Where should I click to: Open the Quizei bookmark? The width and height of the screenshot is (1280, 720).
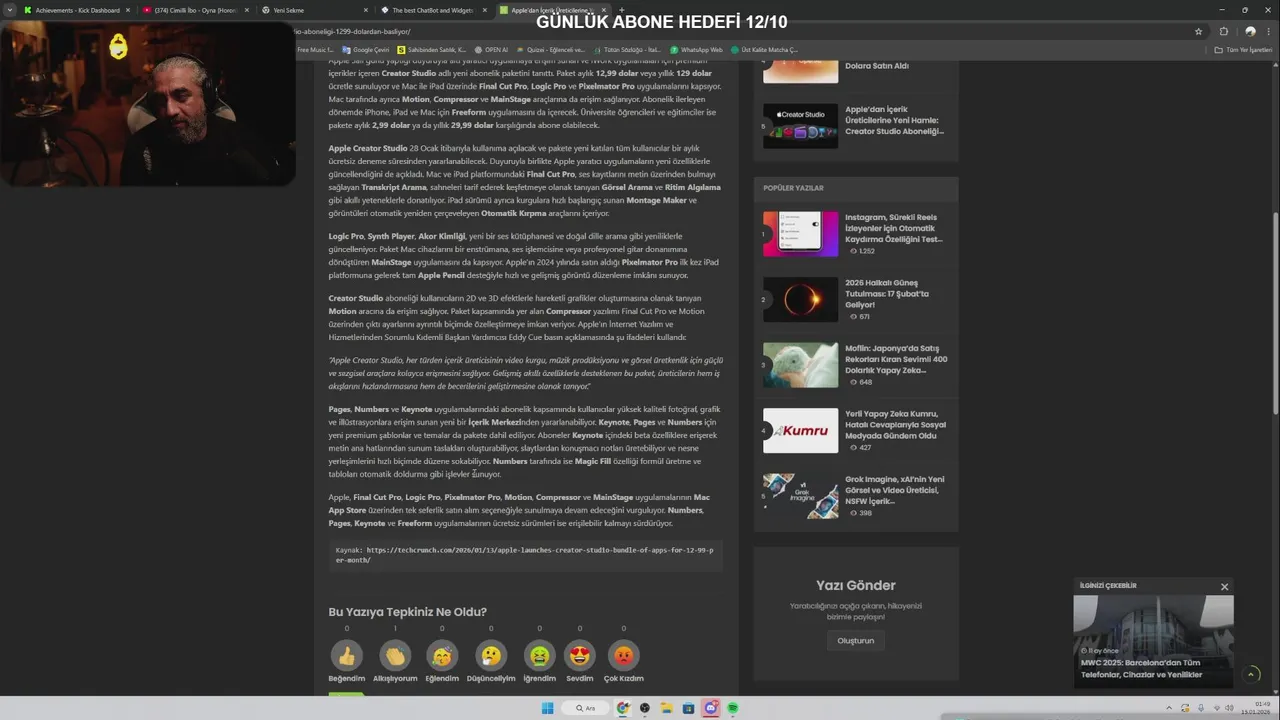tap(550, 49)
